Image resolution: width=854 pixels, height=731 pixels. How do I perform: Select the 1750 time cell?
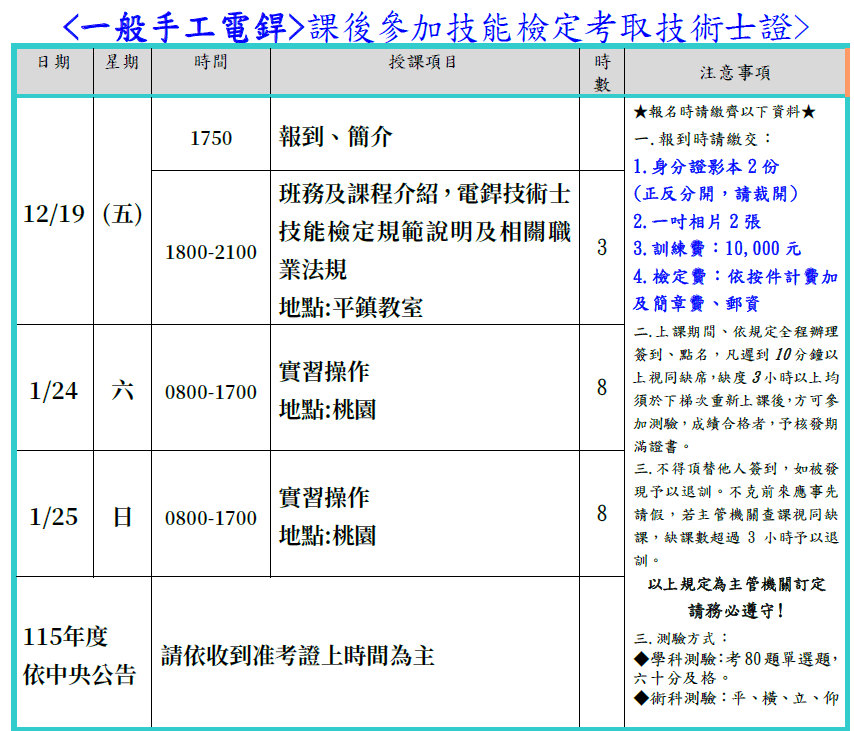click(x=211, y=138)
